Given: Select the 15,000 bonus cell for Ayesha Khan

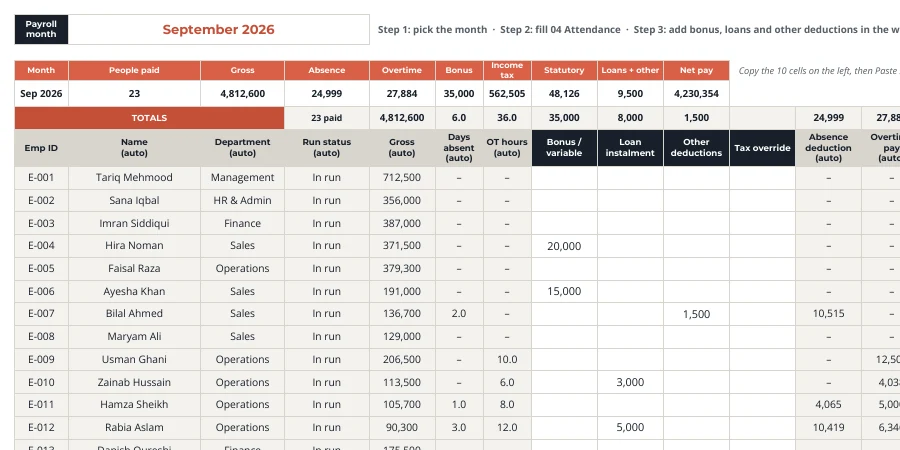Looking at the screenshot, I should point(564,292).
